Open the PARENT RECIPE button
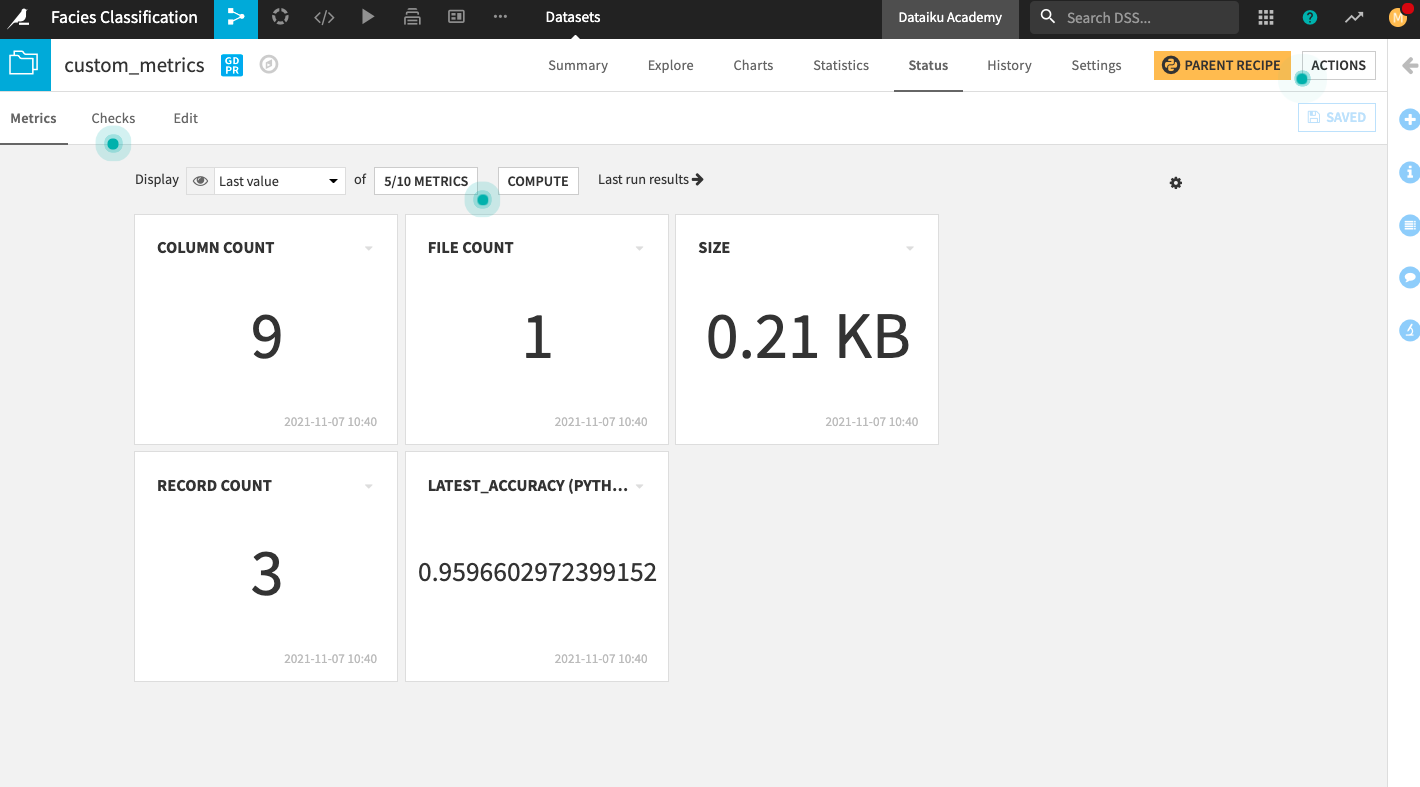 tap(1222, 64)
